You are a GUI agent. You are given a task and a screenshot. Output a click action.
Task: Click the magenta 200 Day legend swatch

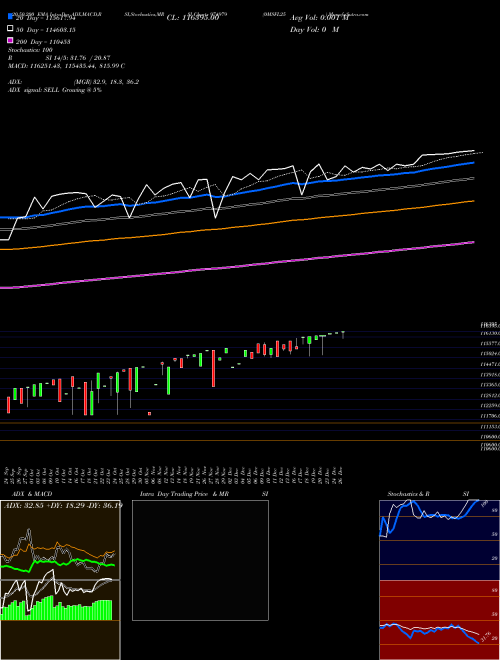click(10, 41)
